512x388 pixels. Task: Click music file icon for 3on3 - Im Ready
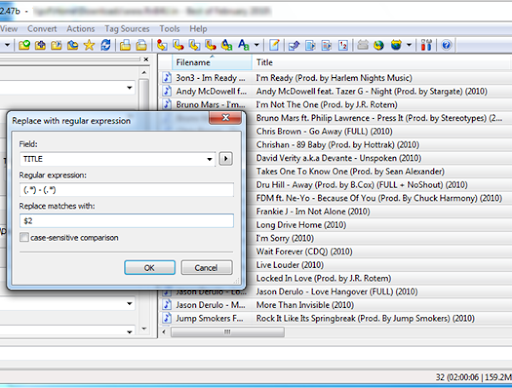click(x=167, y=77)
